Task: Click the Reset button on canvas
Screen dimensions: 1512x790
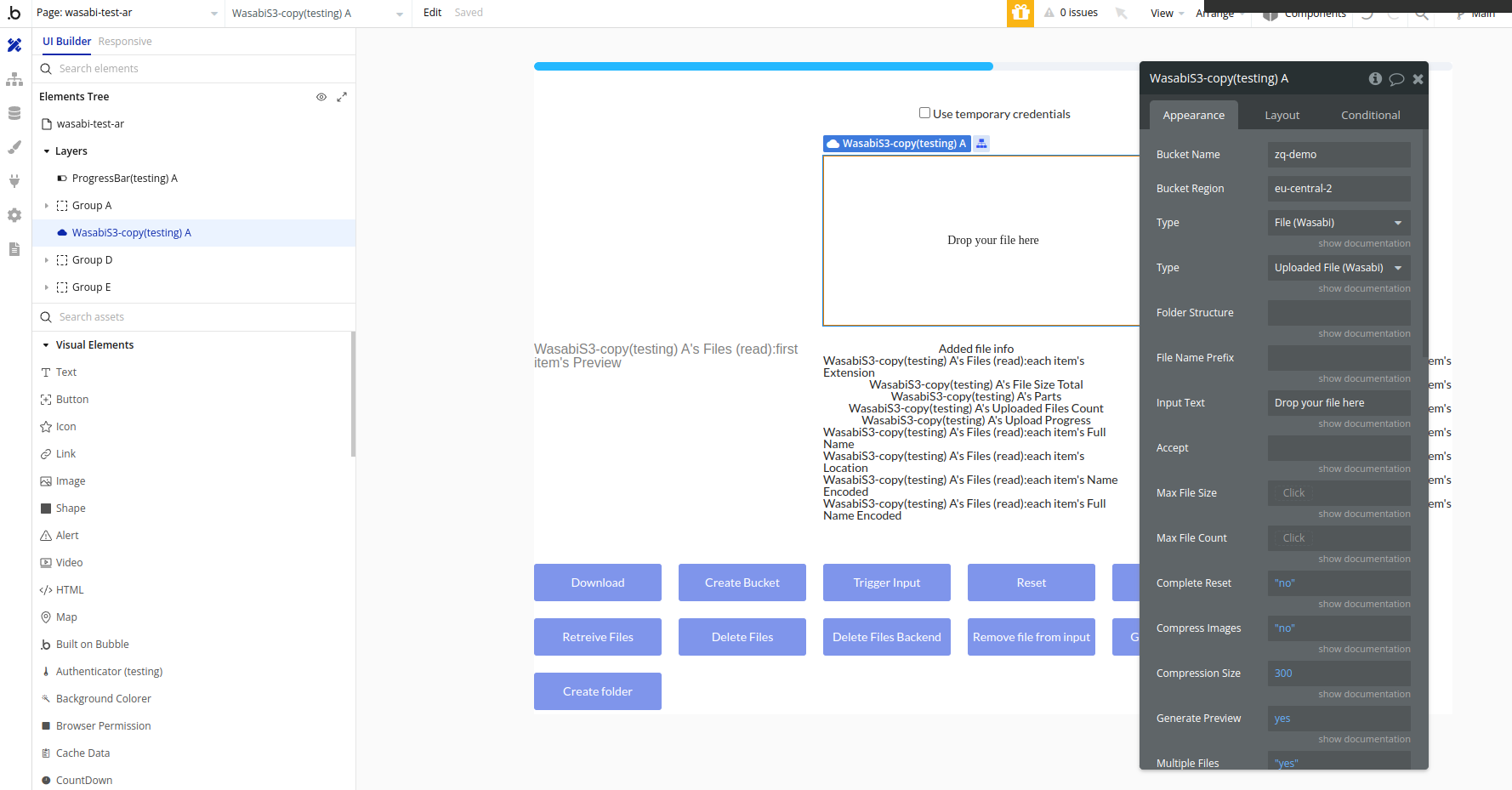Action: pyautogui.click(x=1032, y=583)
